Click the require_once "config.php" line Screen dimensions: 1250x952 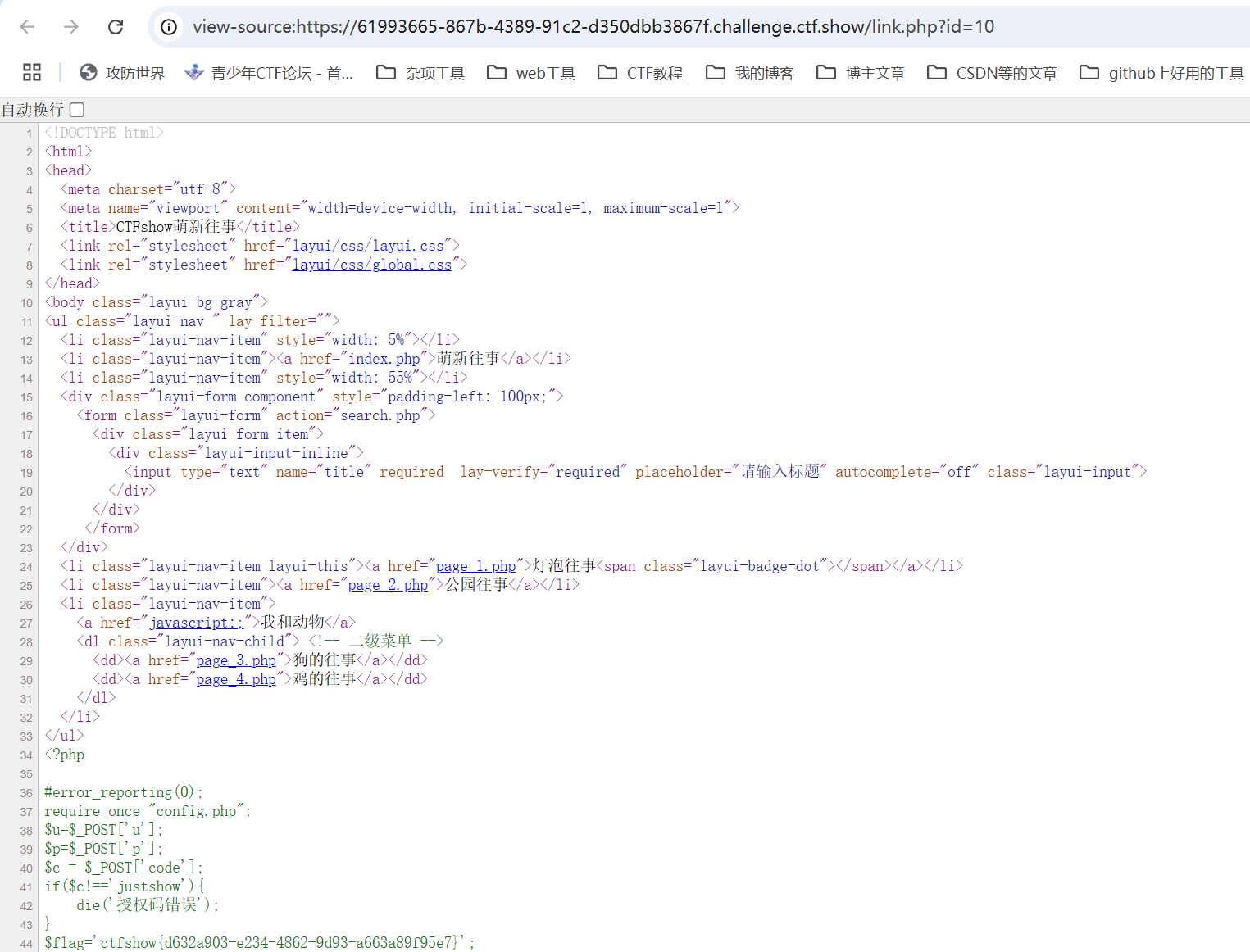[148, 811]
